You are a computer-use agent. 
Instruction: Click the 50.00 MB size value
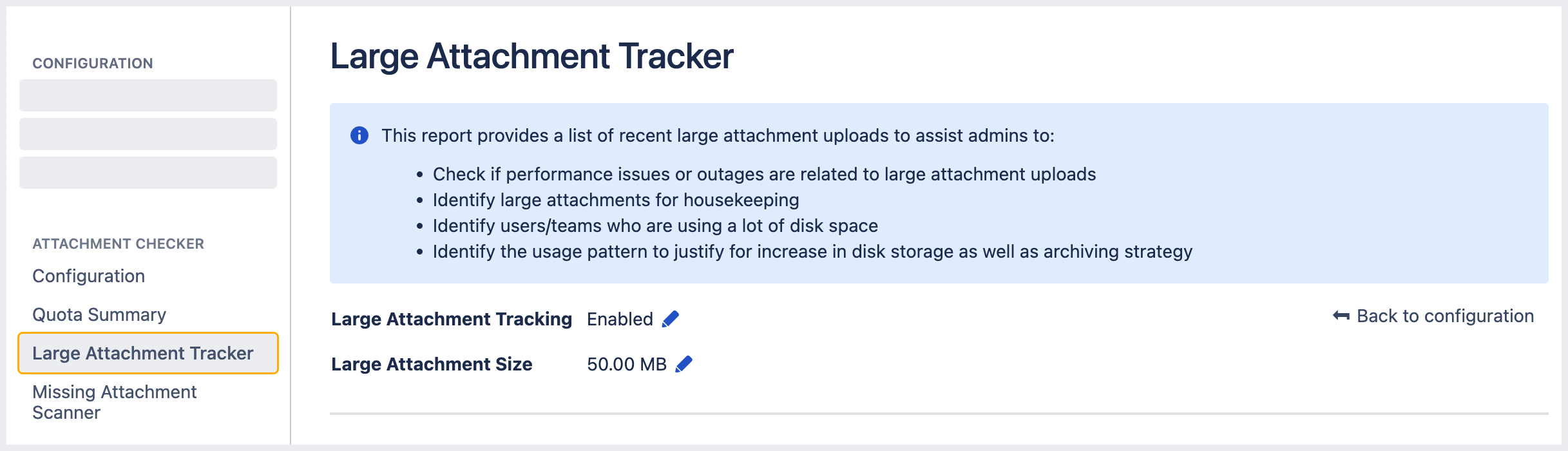pos(626,363)
